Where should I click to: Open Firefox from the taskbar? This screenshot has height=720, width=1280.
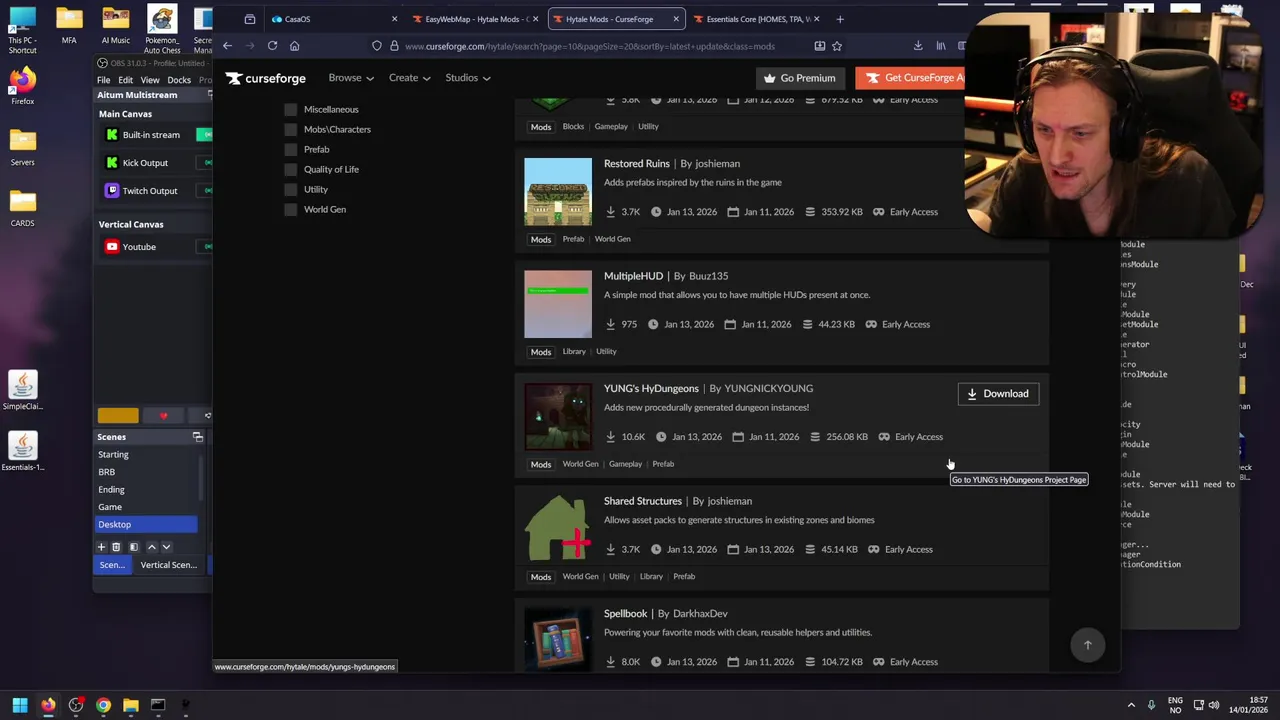[x=48, y=705]
